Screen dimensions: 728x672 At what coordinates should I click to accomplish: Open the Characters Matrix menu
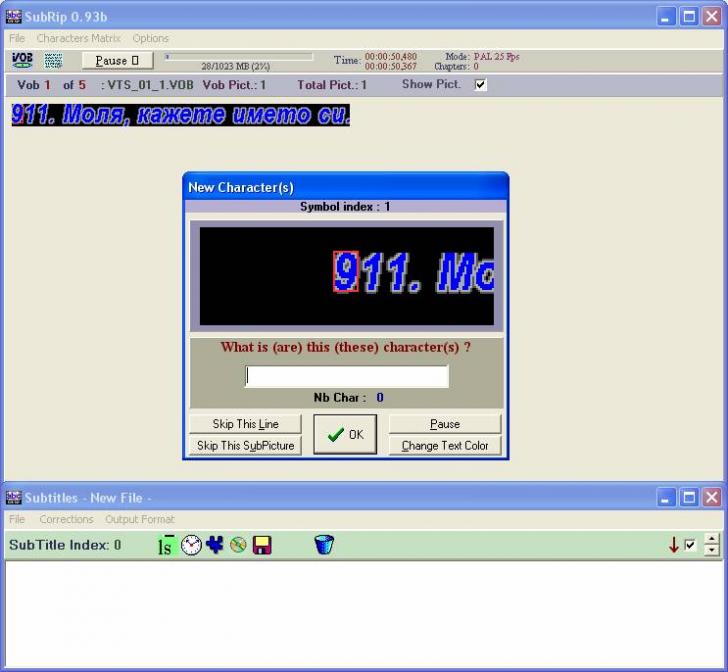[78, 38]
